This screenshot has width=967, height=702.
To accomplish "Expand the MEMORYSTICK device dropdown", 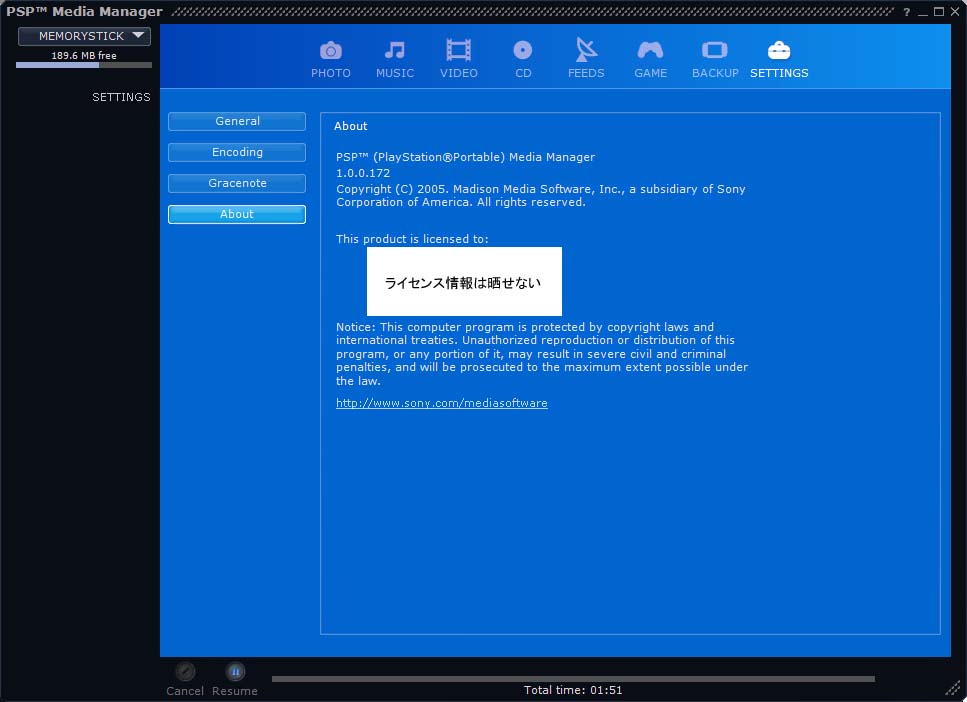I will (x=84, y=36).
